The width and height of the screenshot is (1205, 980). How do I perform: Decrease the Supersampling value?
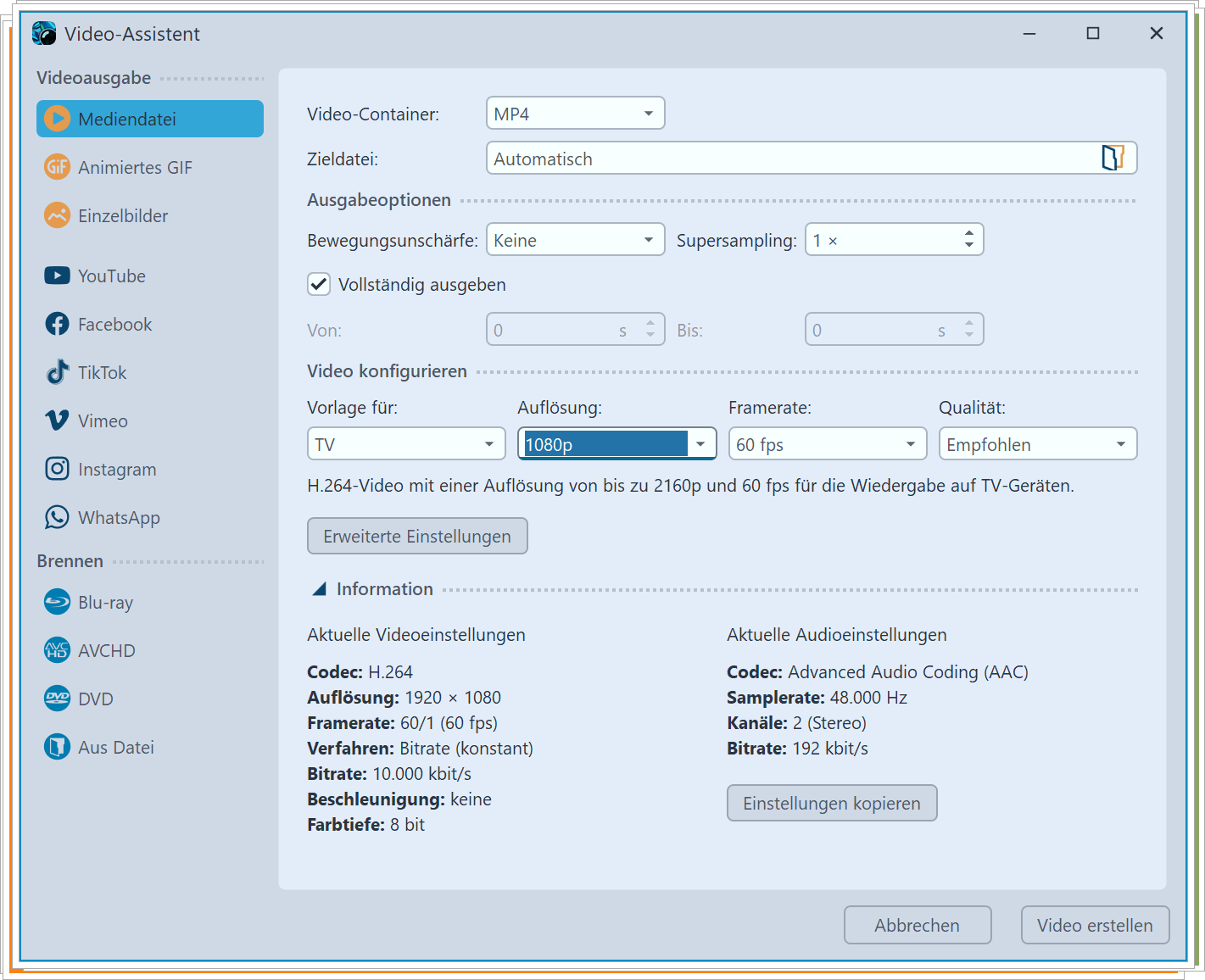(x=969, y=246)
